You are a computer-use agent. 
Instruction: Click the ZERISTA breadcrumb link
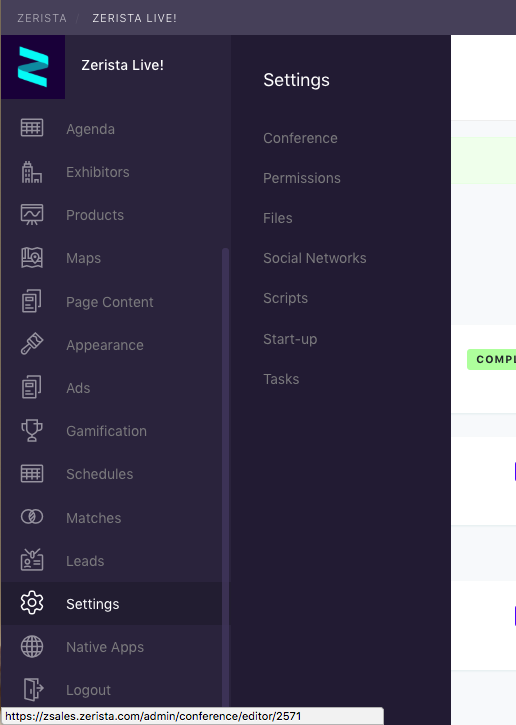click(x=42, y=18)
